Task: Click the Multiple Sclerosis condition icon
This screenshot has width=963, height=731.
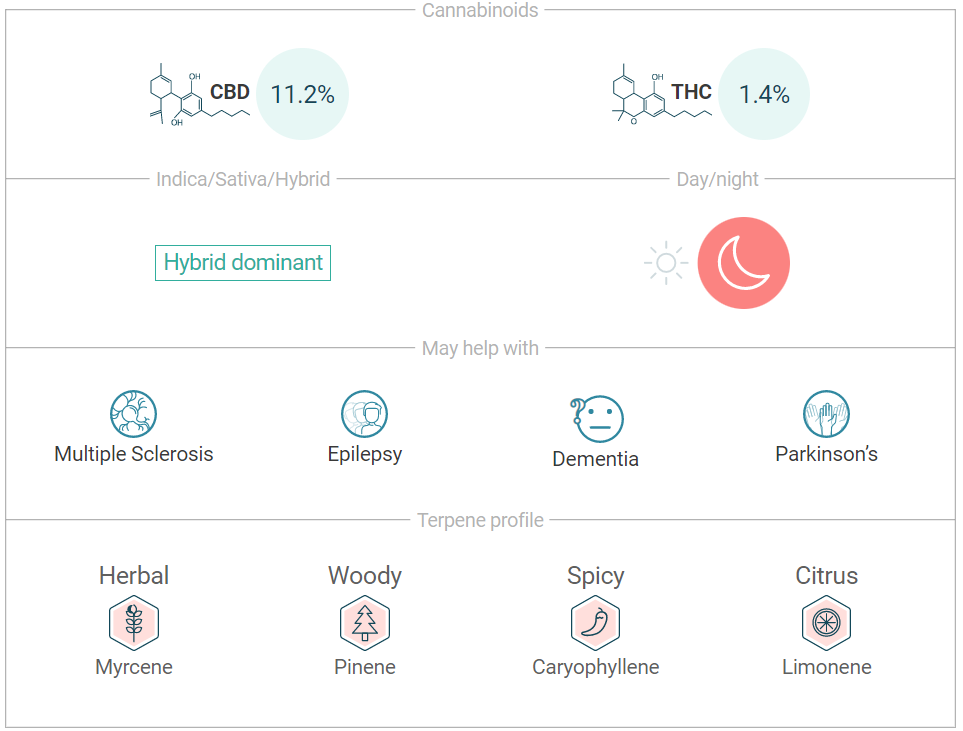Action: click(x=133, y=413)
